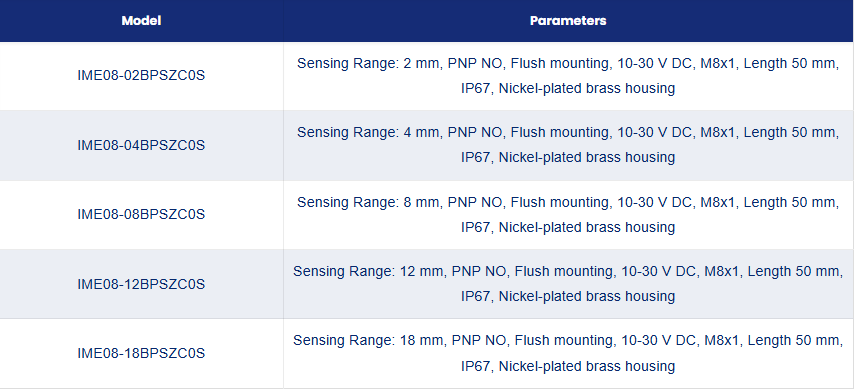Select model IME08-02BPSZC0S cell
This screenshot has width=855, height=390.
(x=141, y=76)
